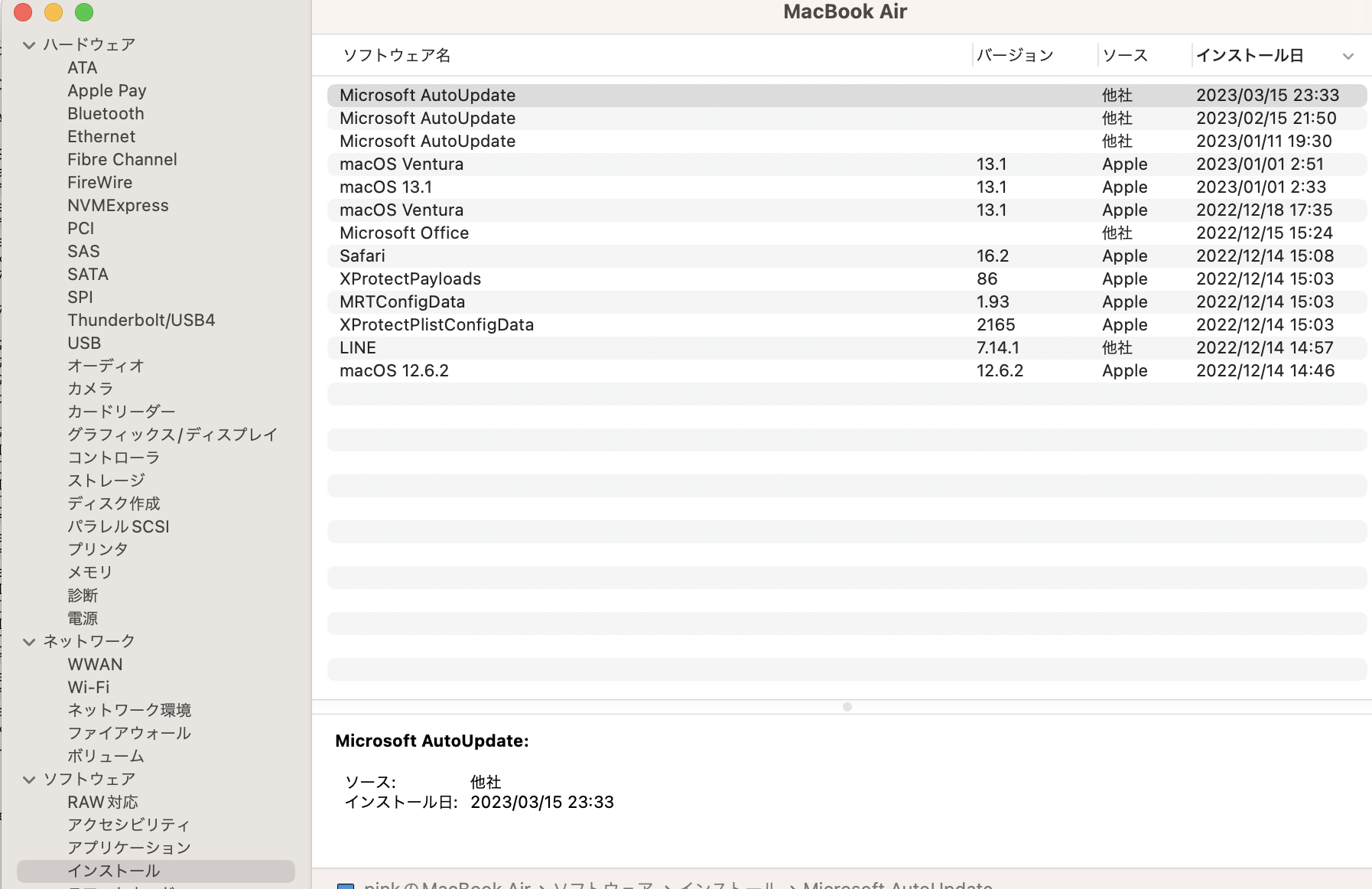Select Bluetooth in the sidebar

pyautogui.click(x=106, y=114)
